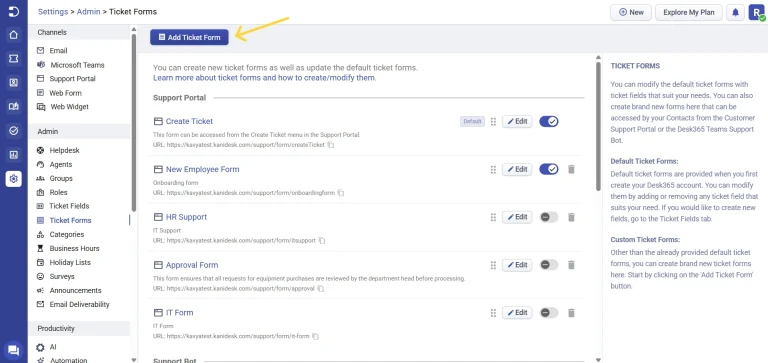Edit the IT Form
The image size is (768, 363).
point(517,313)
